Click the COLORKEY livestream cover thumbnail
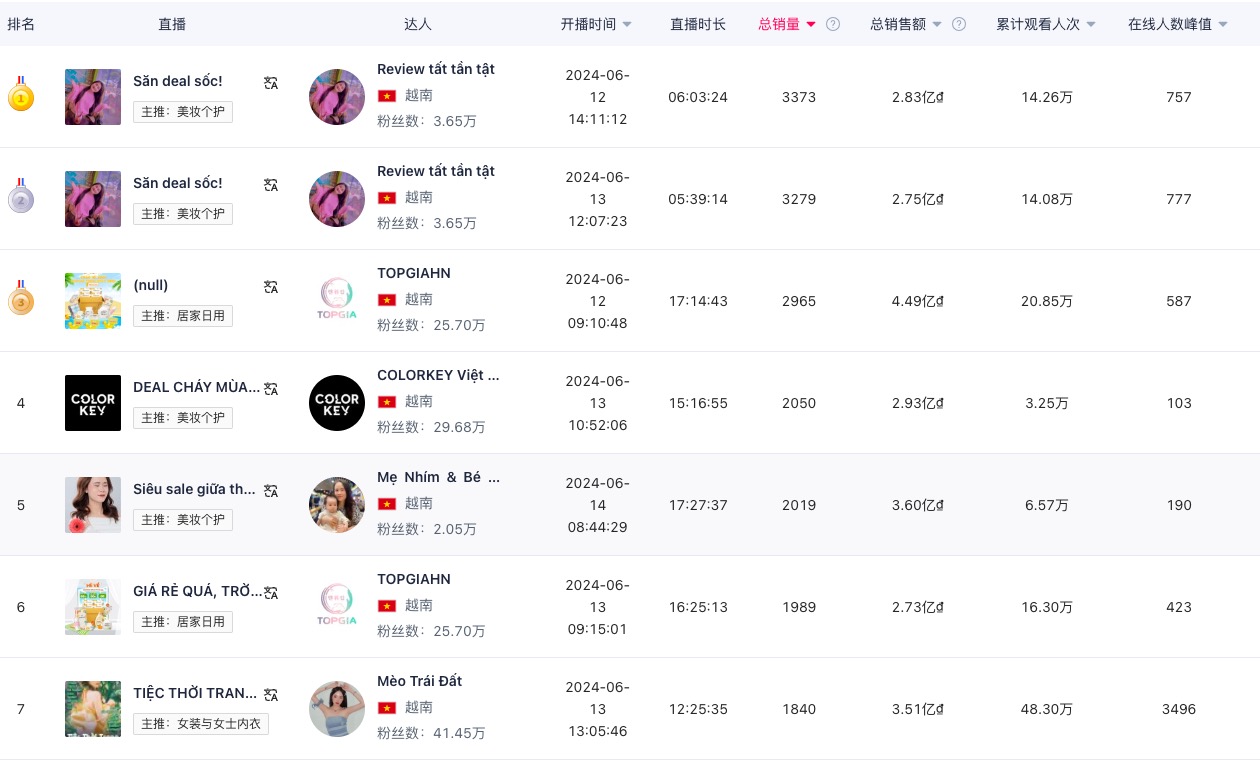 pos(93,403)
